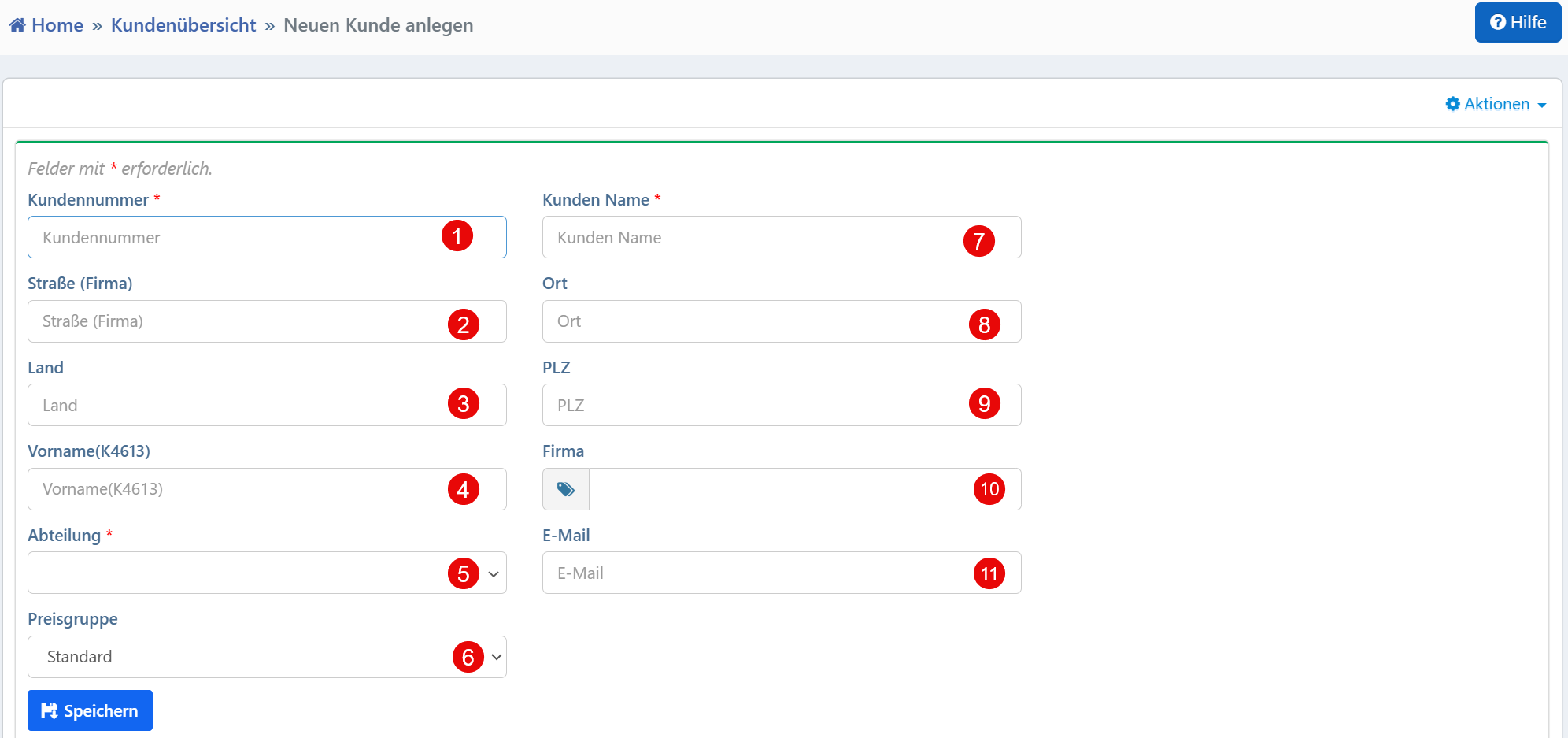Click the gear icon next to Aktionen
Image resolution: width=1568 pixels, height=738 pixels.
tap(1452, 104)
